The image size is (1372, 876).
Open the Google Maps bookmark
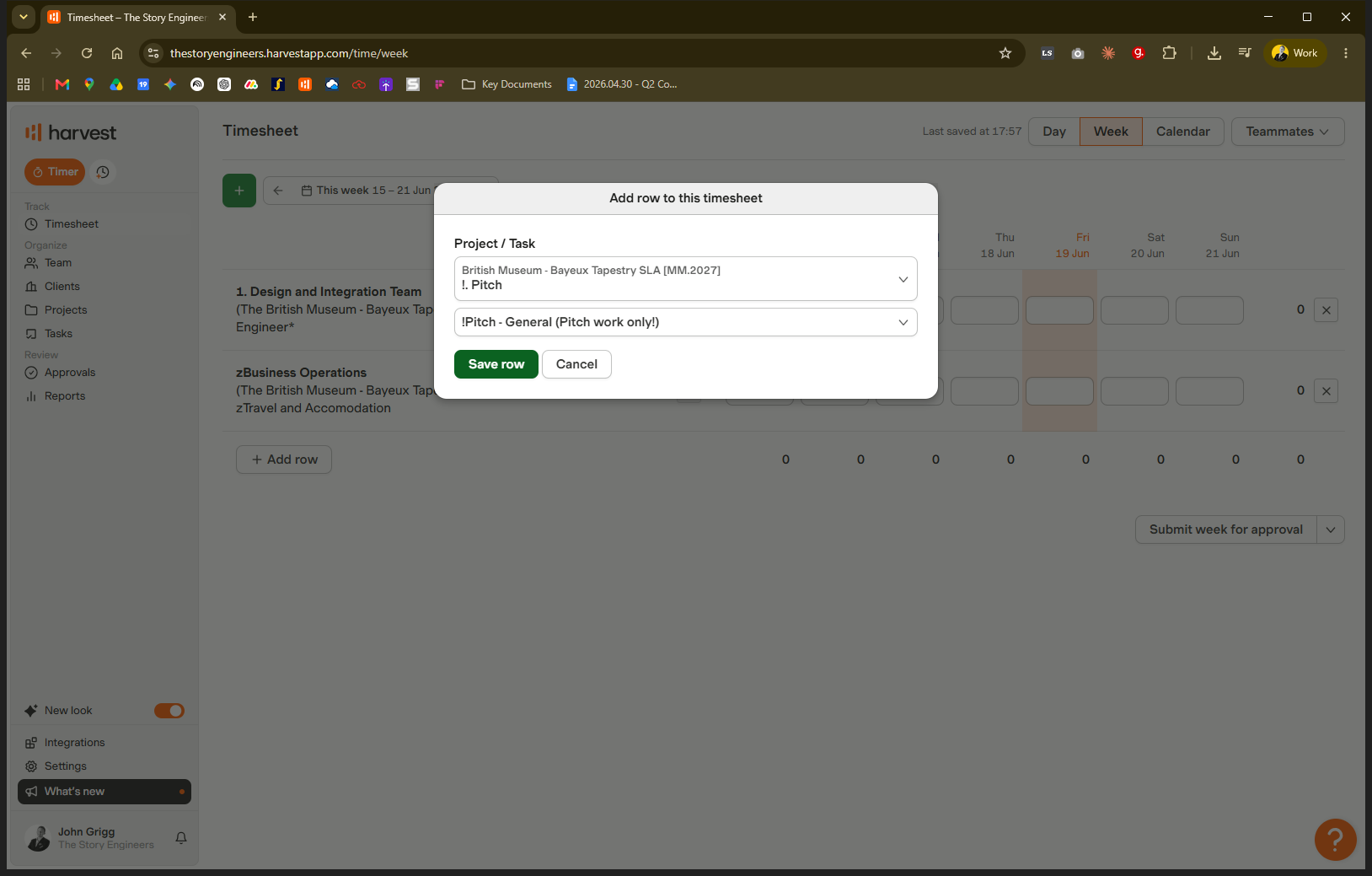(89, 84)
